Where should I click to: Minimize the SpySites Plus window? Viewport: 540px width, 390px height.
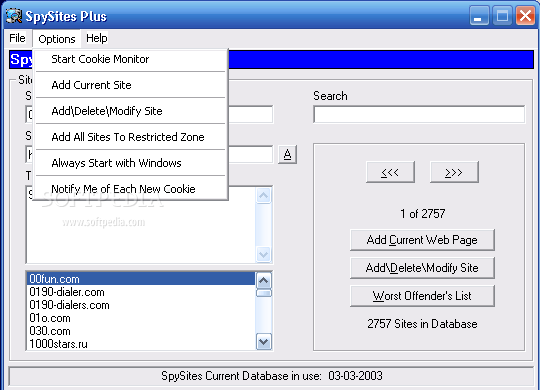click(x=479, y=16)
